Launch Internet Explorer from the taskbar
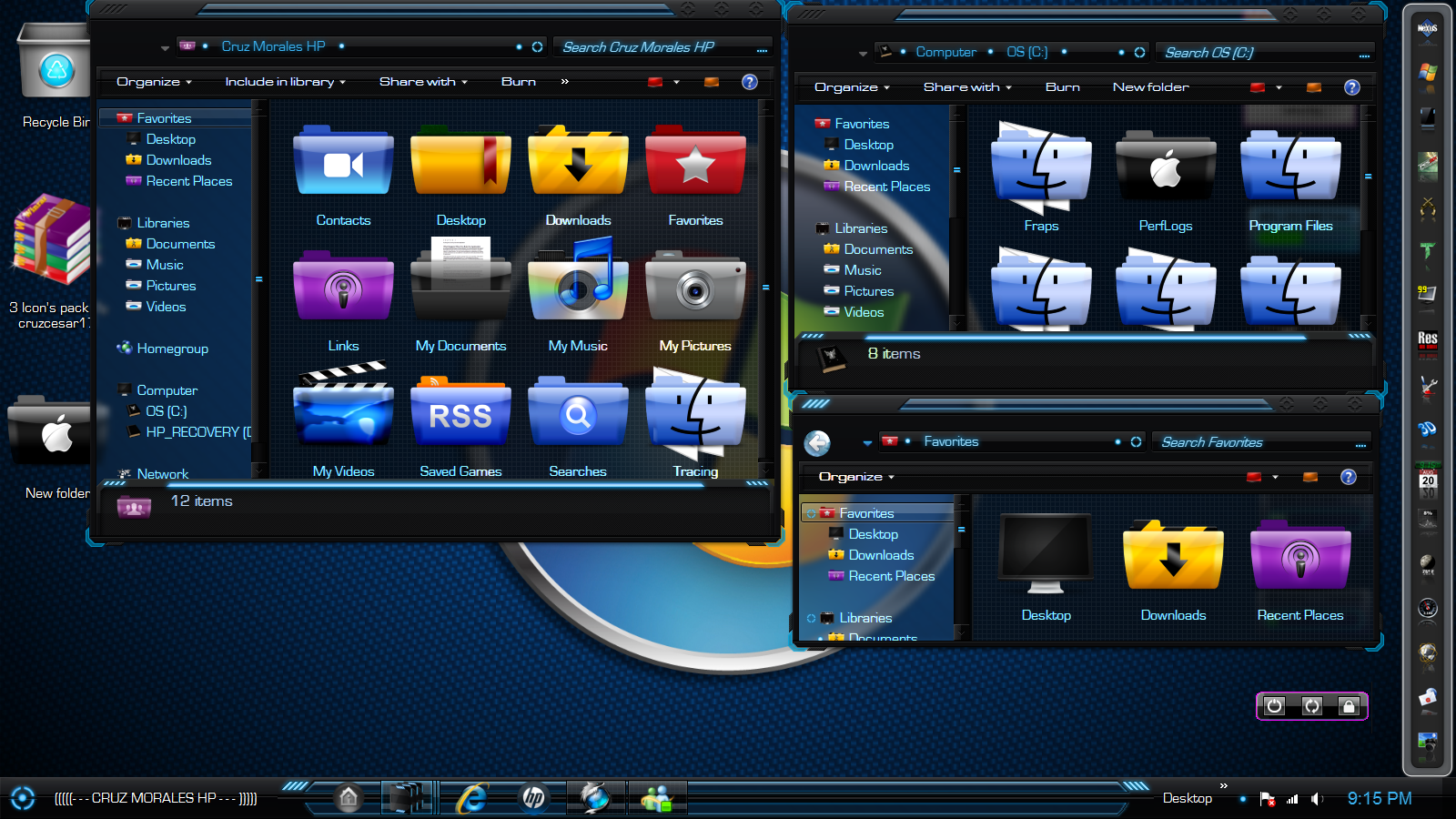The height and width of the screenshot is (819, 1456). click(x=470, y=798)
